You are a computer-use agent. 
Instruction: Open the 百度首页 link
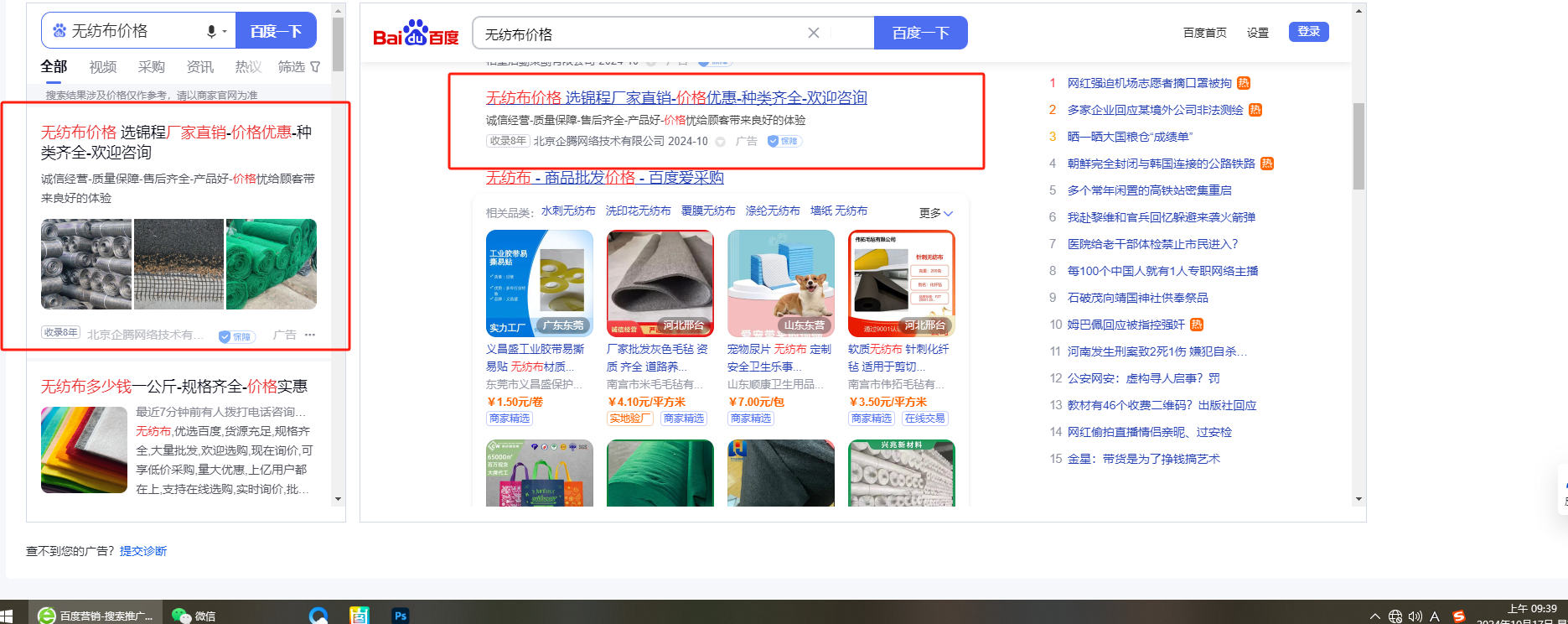point(1205,33)
